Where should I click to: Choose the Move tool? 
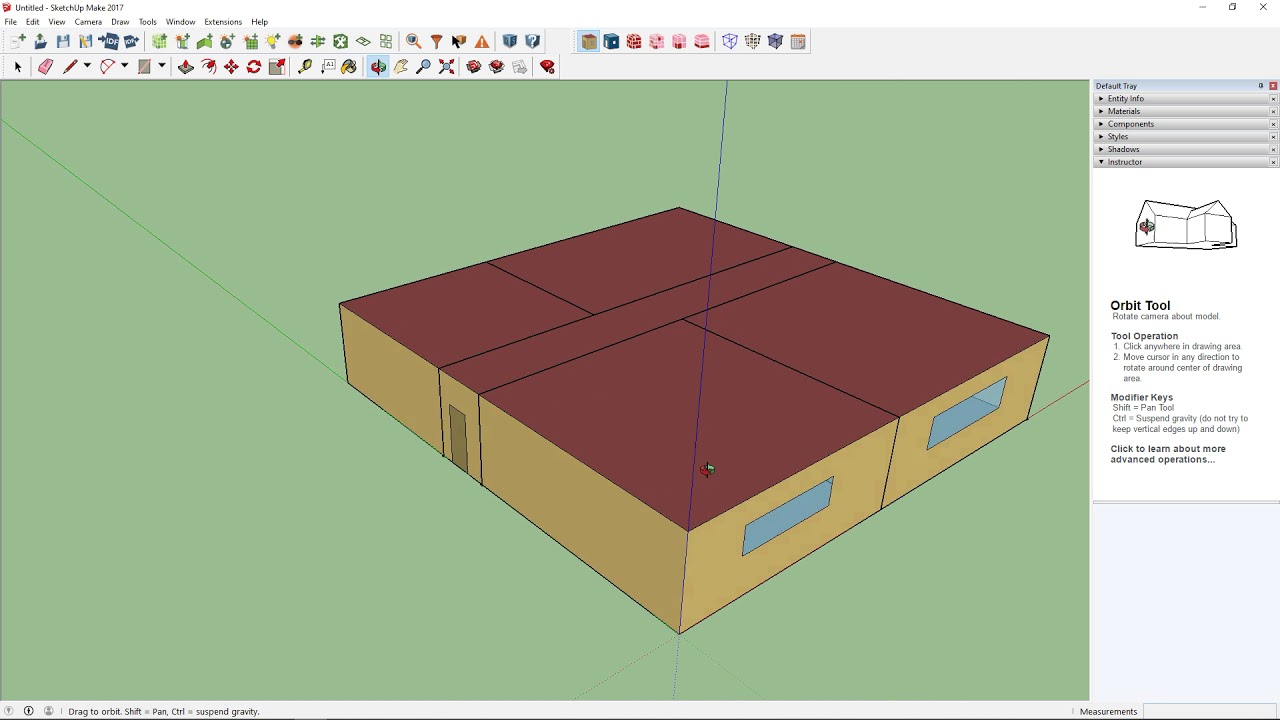231,67
